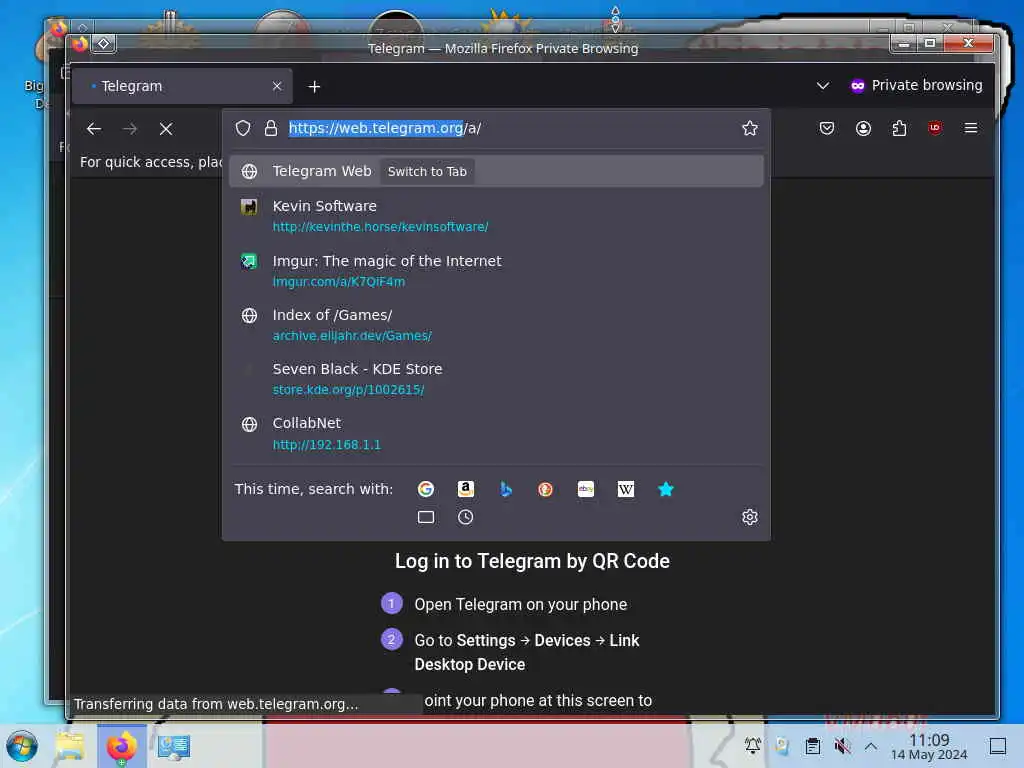Click the imgur.com/a/K7QiF4m URL

point(338,281)
